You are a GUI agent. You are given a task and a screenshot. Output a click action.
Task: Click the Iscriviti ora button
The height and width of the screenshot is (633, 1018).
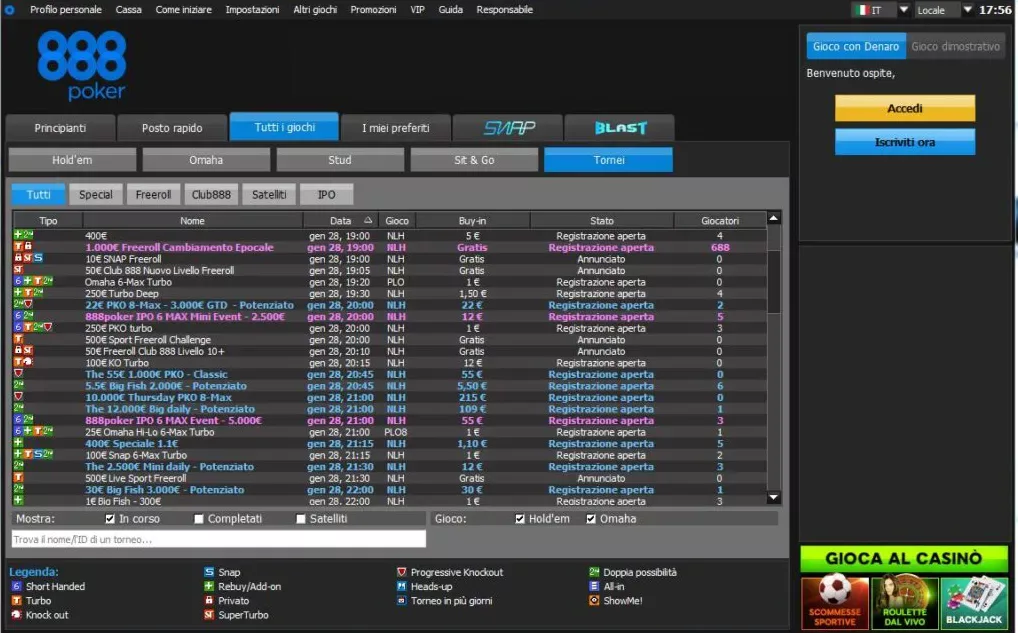click(x=904, y=142)
